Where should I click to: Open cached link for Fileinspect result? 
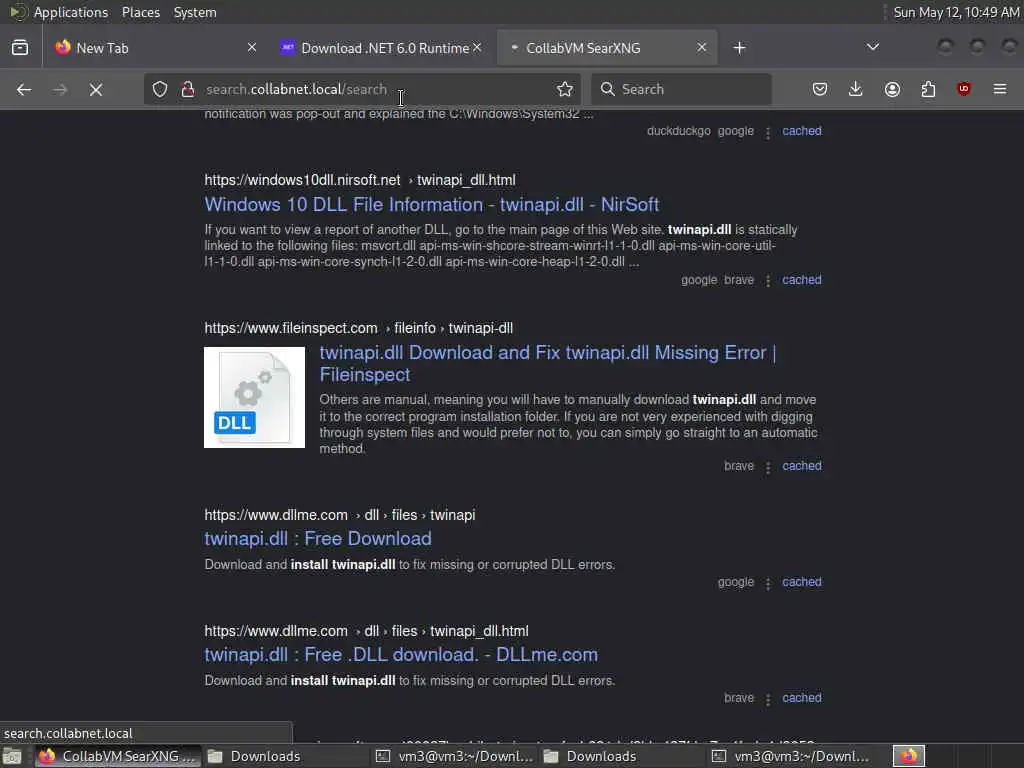(802, 466)
